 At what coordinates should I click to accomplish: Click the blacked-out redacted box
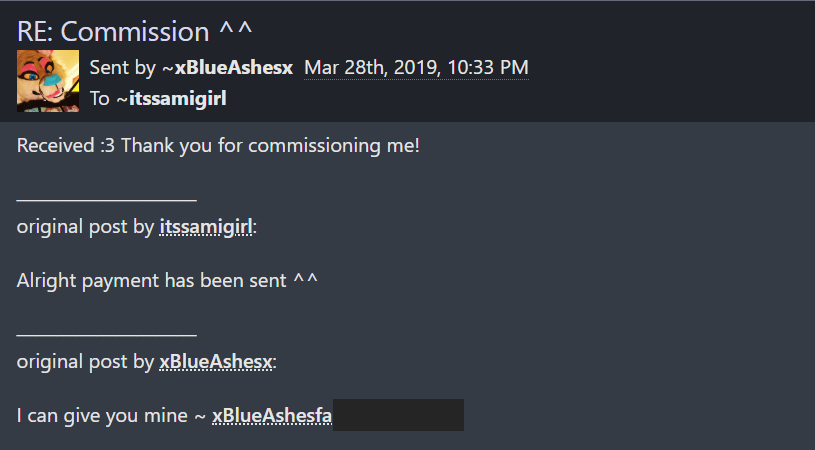click(x=398, y=415)
